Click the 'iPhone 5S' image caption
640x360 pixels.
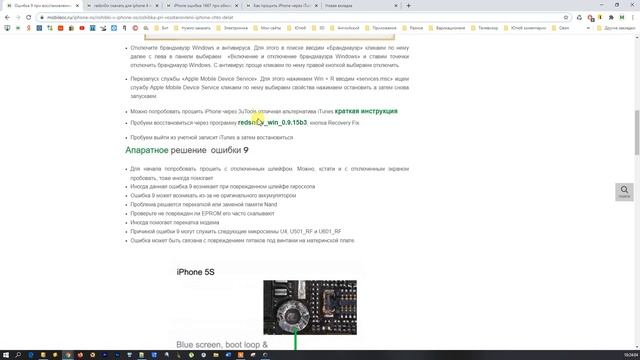click(196, 272)
